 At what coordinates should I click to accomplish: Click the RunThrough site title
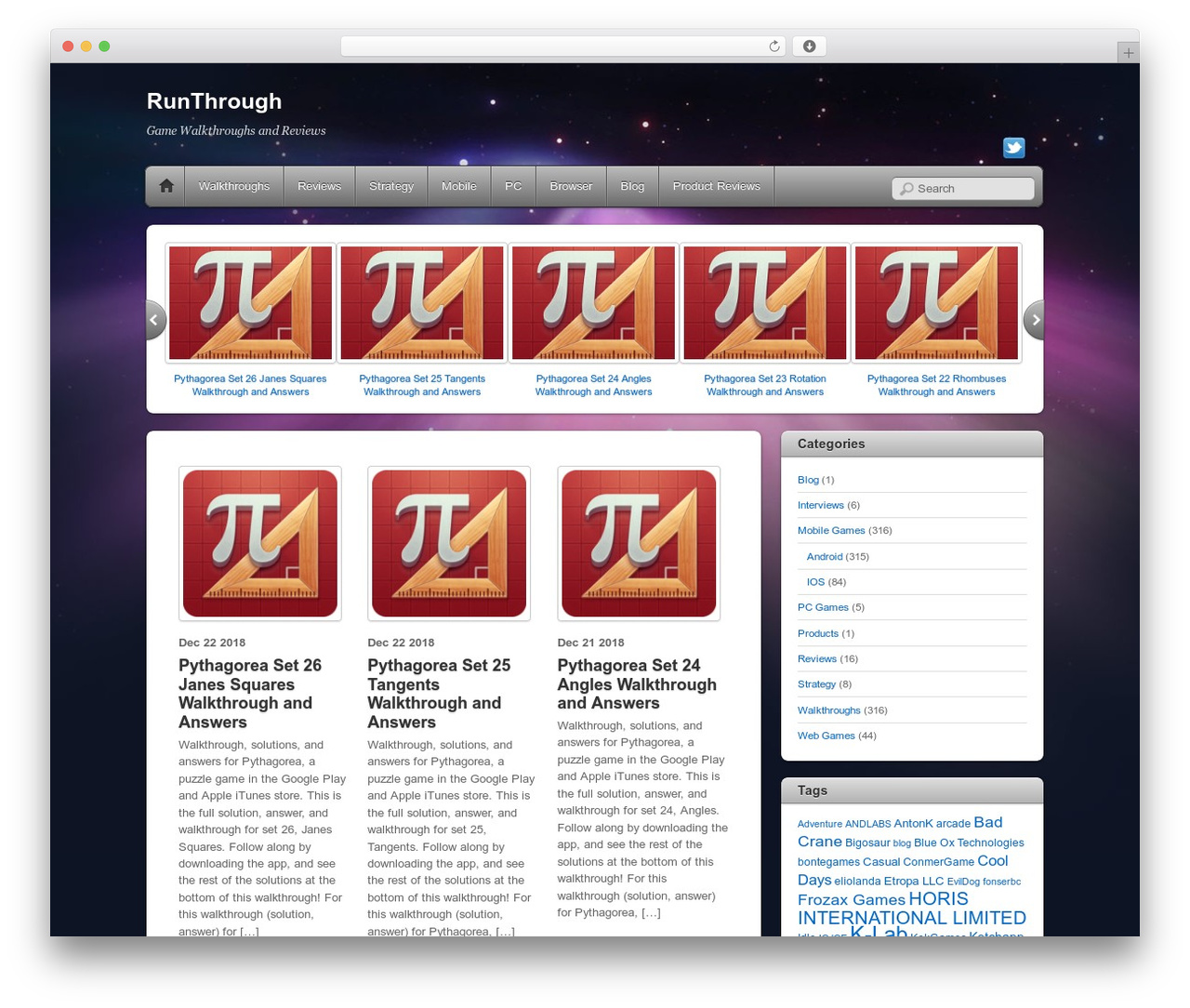(x=214, y=101)
